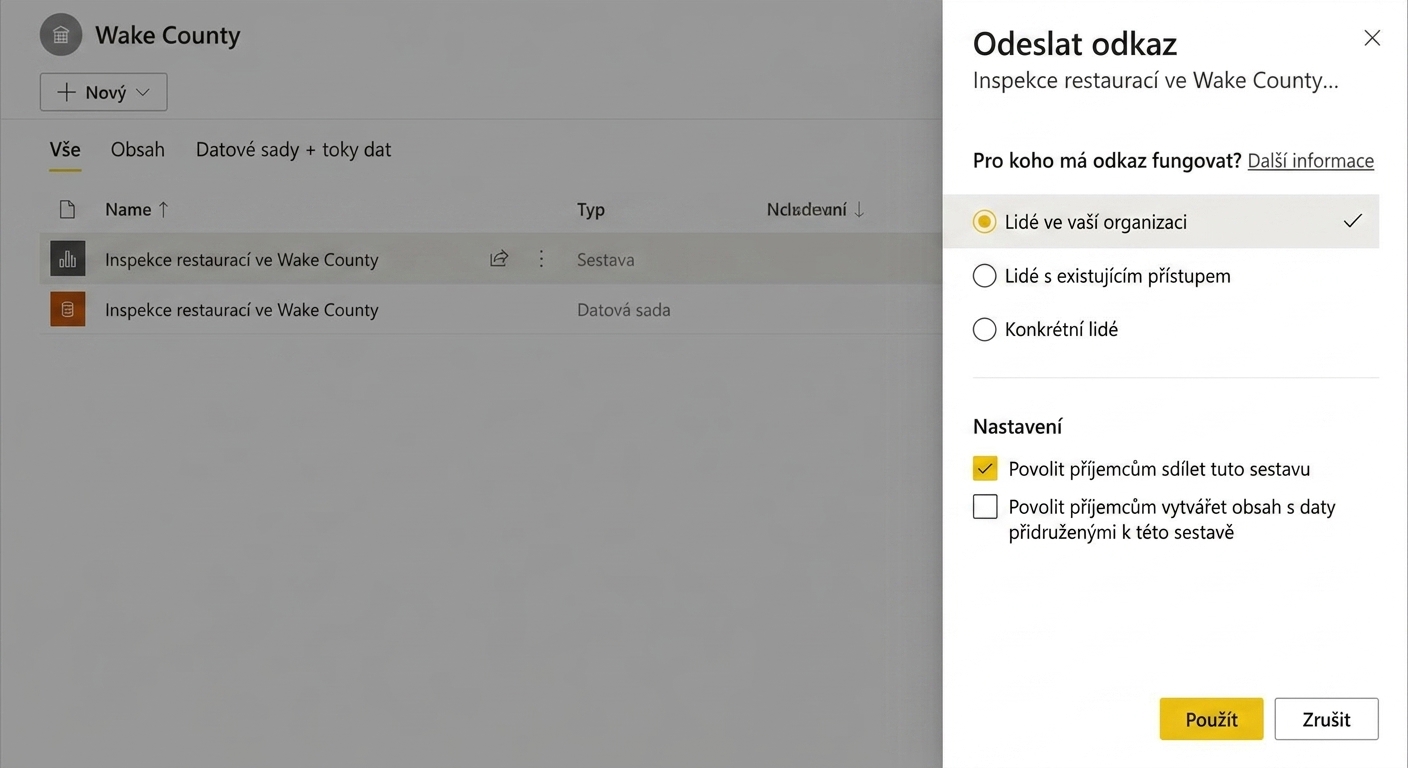
Task: Uncheck Povolit příjemcům sdílet tuto sestavu
Action: point(985,468)
